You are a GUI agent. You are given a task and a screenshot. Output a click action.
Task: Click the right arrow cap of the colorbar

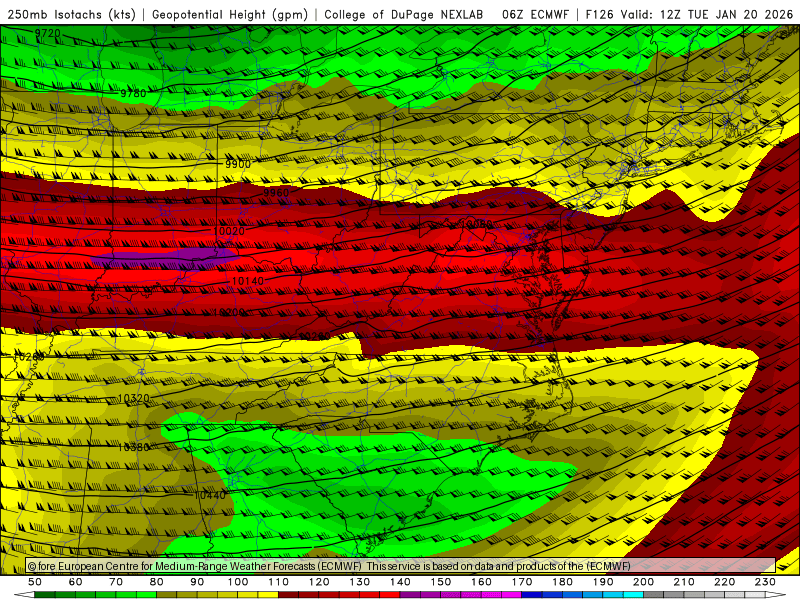776,595
